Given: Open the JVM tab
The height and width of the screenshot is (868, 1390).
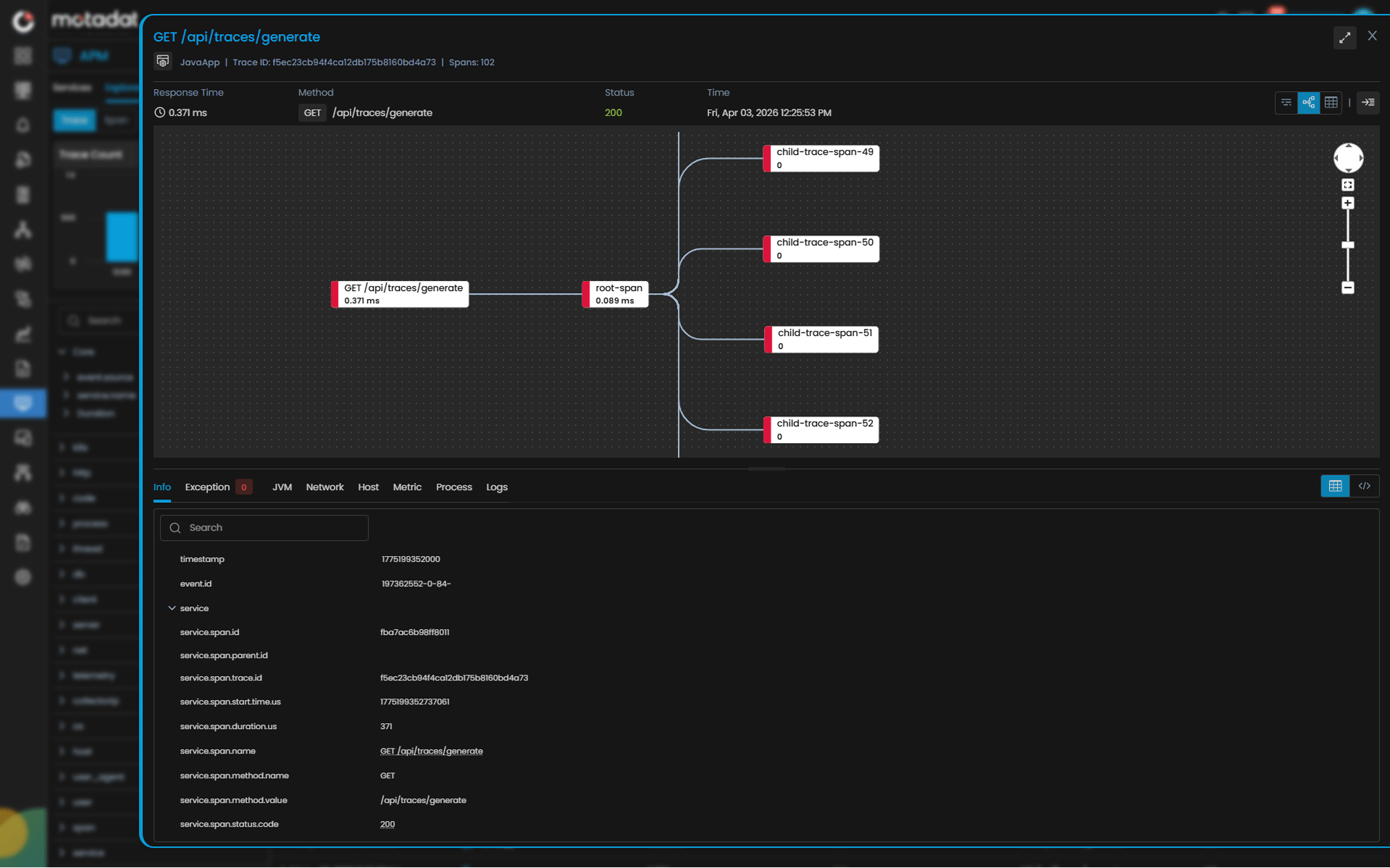Looking at the screenshot, I should click(x=282, y=487).
